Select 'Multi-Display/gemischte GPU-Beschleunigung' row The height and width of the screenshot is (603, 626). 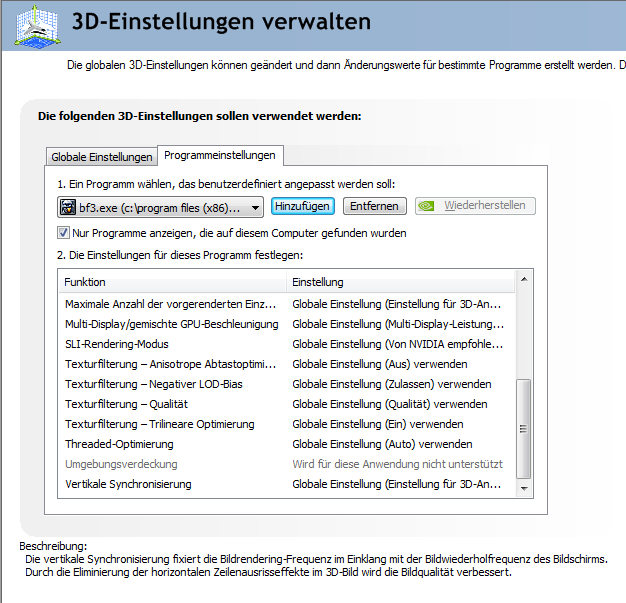coord(287,324)
